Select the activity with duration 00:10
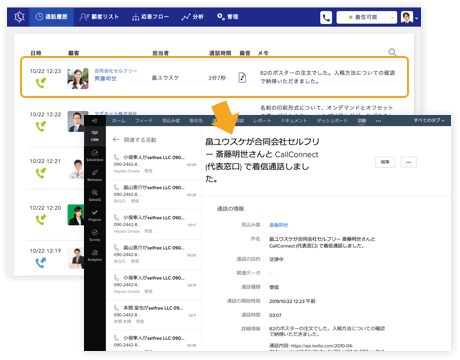The image size is (460, 360). (x=154, y=284)
